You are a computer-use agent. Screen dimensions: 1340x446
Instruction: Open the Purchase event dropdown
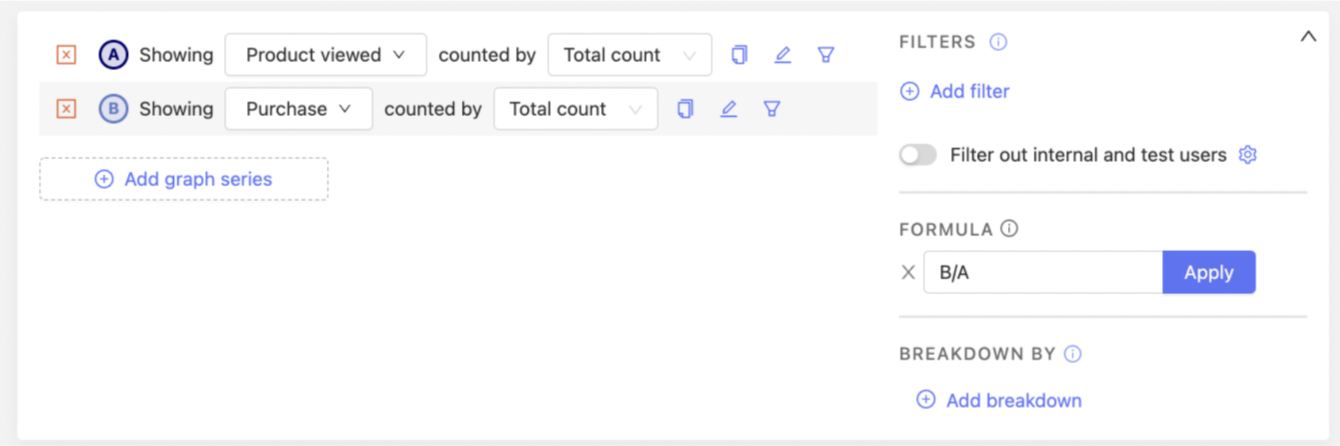298,109
